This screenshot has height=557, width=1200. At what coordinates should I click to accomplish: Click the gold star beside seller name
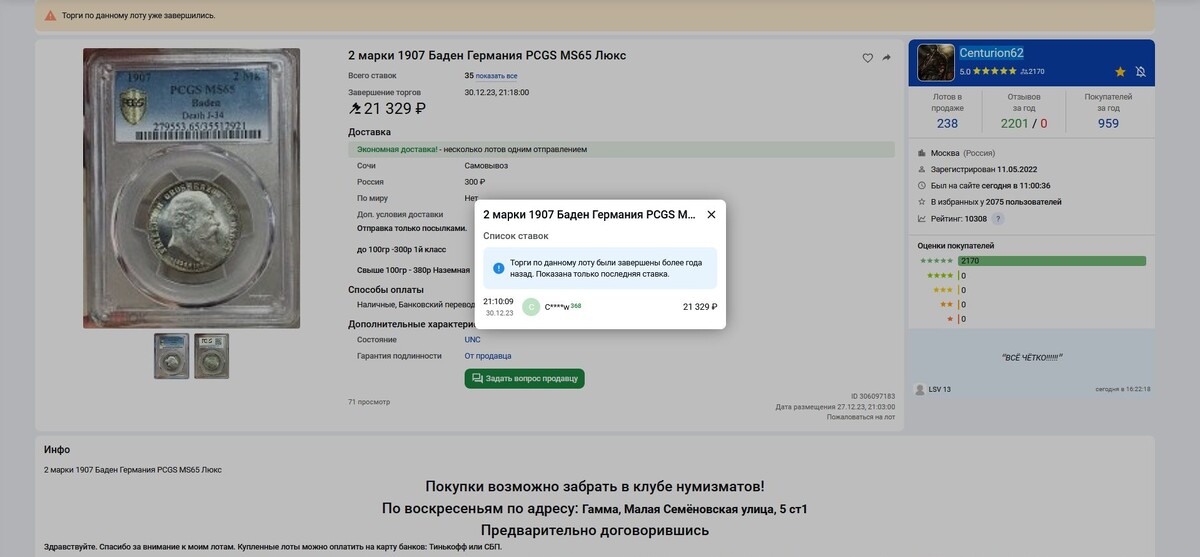point(1120,72)
